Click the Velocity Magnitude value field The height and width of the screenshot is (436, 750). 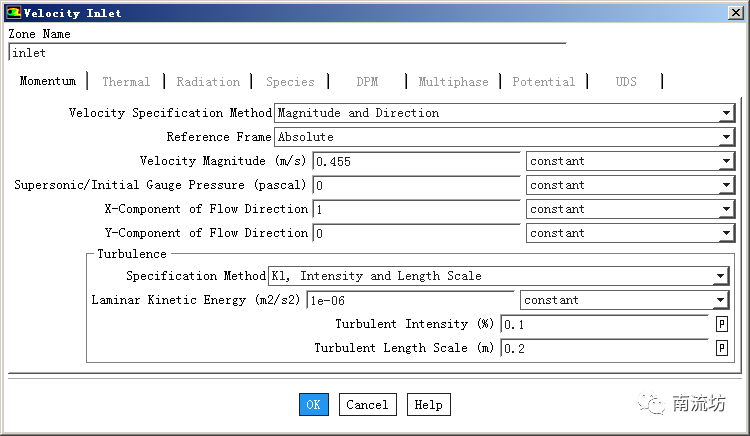[x=415, y=161]
